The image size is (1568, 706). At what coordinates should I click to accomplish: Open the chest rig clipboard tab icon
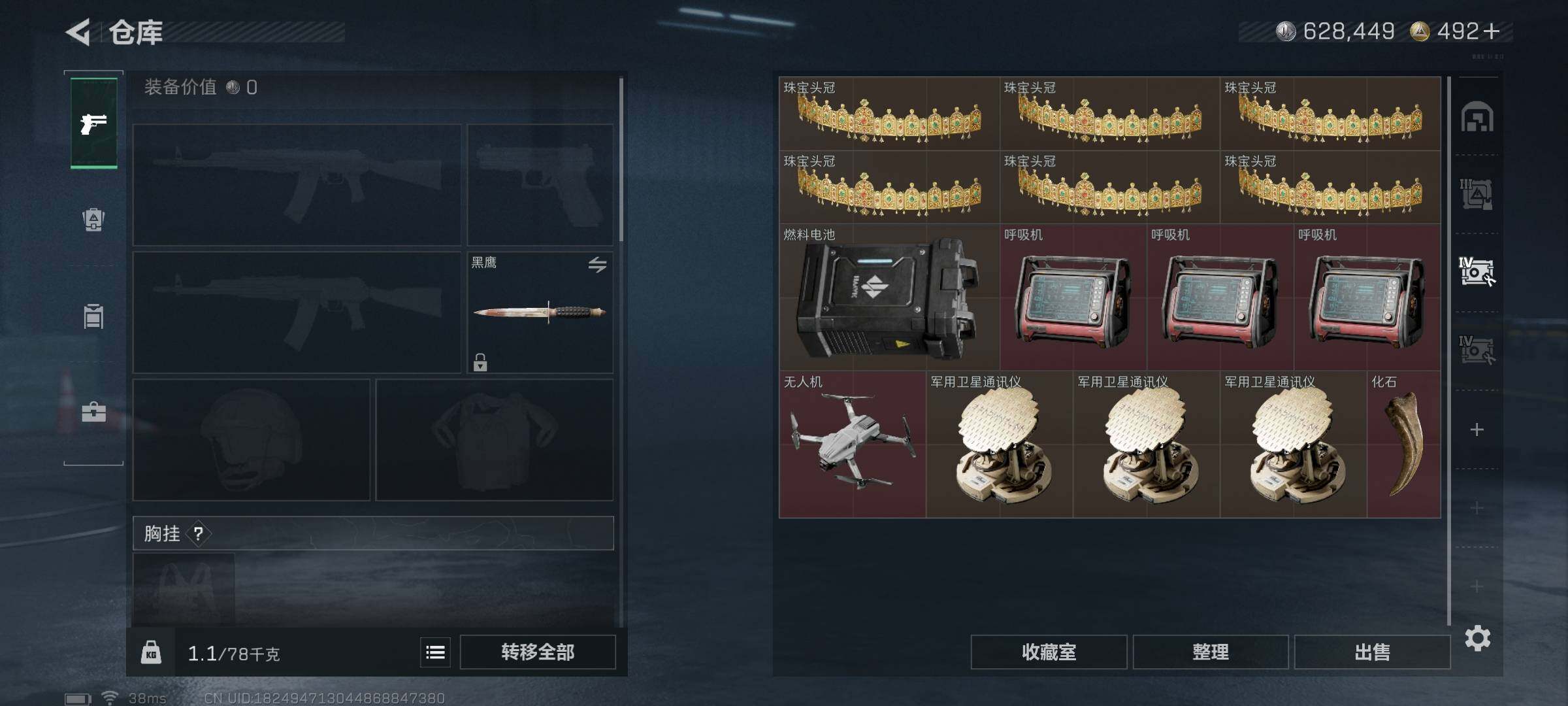tap(93, 316)
